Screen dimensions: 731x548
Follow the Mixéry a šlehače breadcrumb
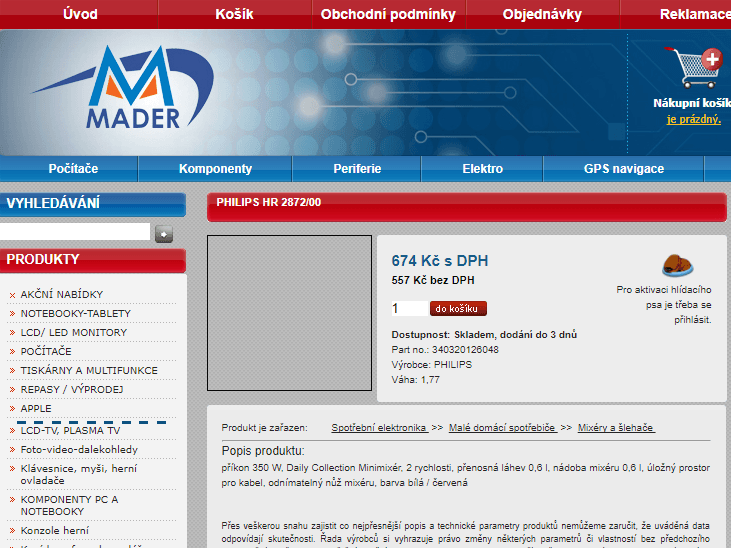(616, 428)
